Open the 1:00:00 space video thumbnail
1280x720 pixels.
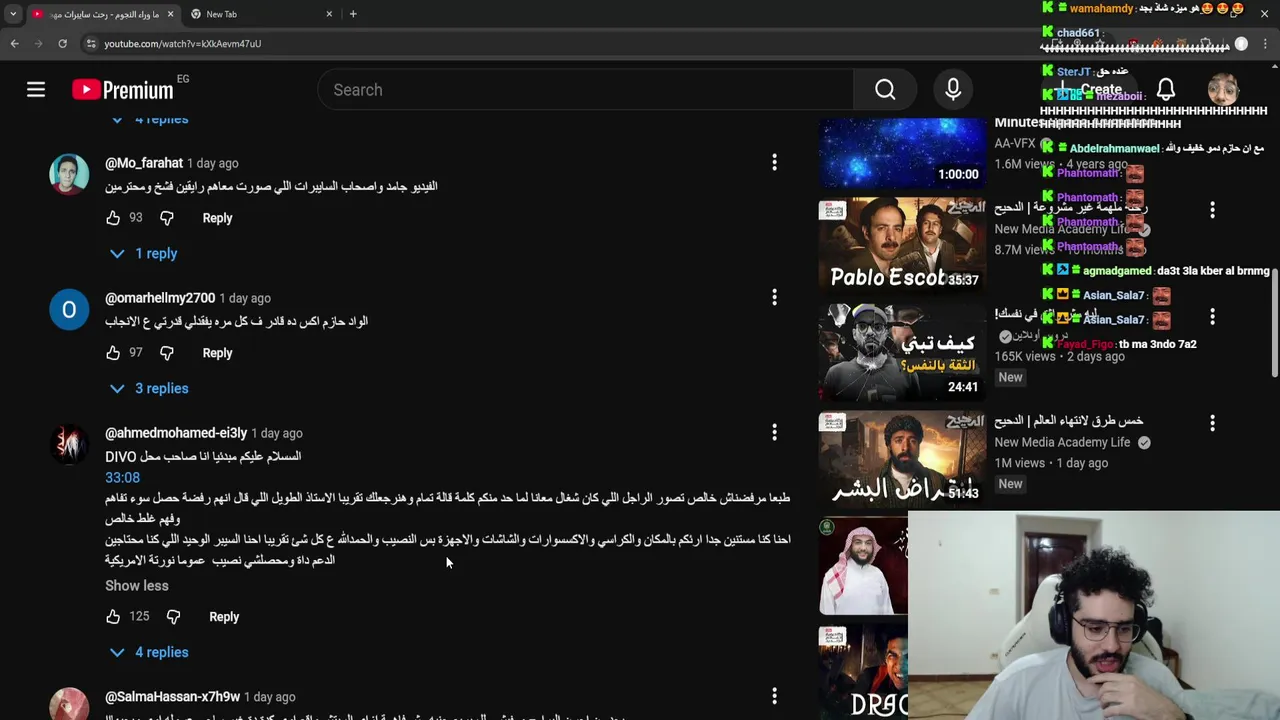tap(903, 153)
